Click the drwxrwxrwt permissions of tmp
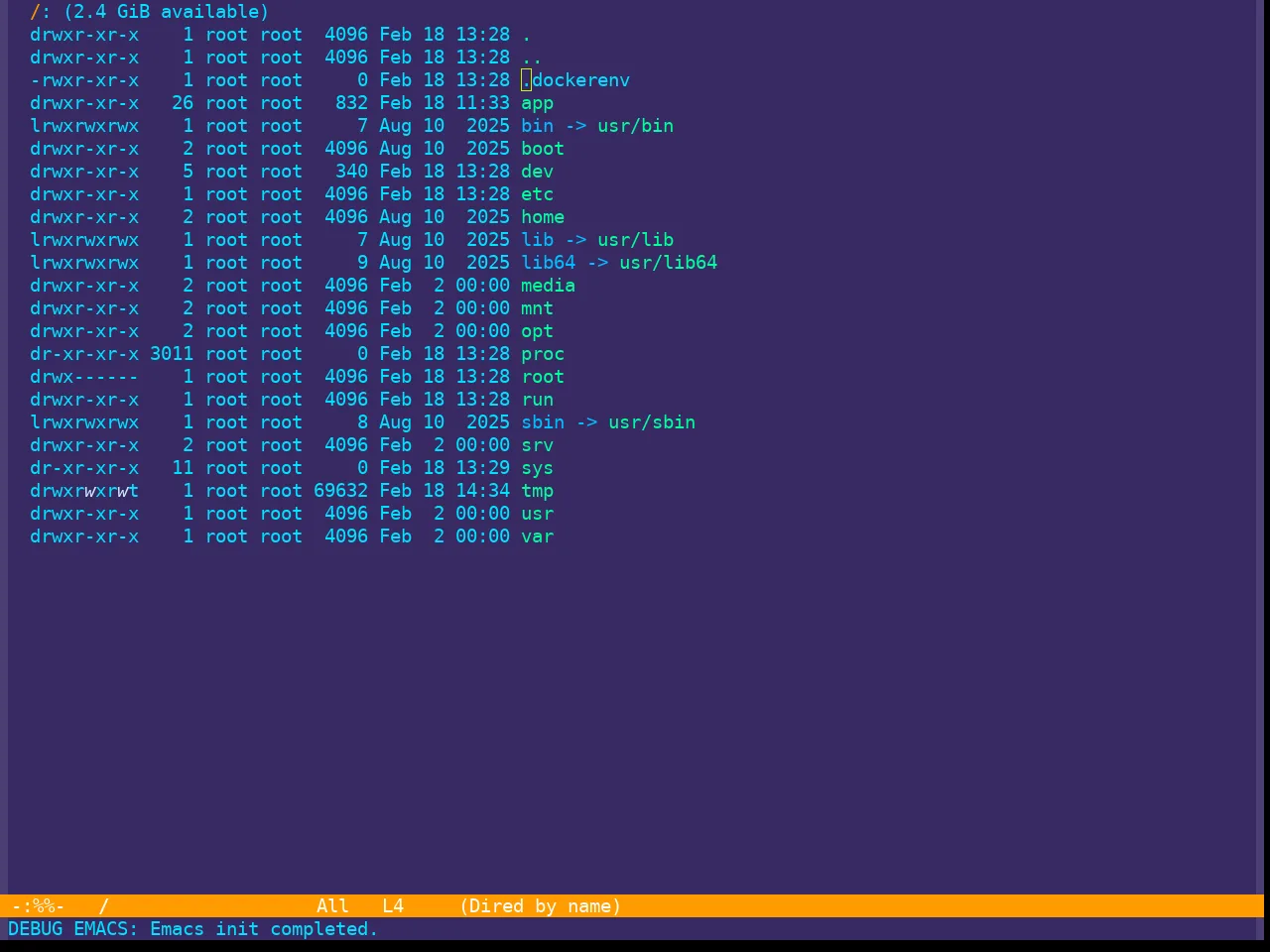This screenshot has width=1270, height=952. pos(84,491)
